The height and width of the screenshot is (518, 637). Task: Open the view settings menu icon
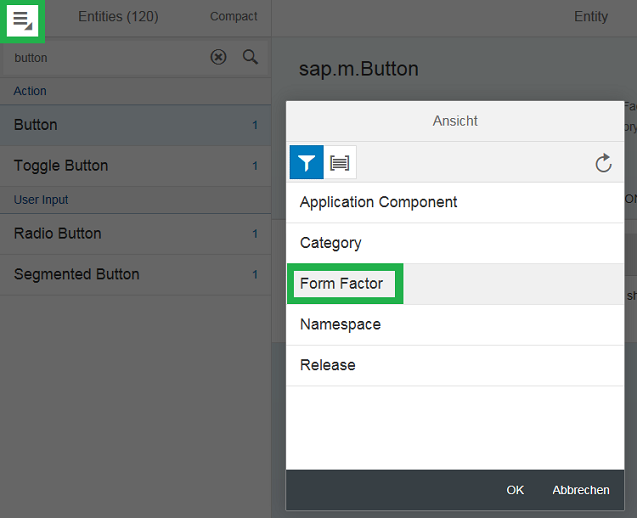[22, 18]
